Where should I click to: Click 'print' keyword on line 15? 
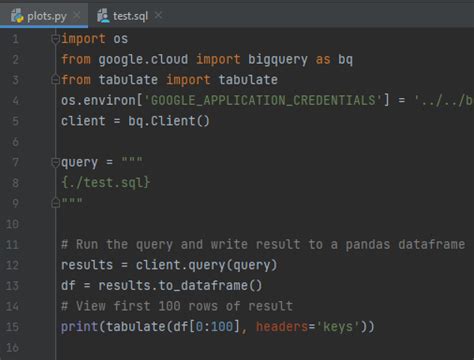pos(79,327)
